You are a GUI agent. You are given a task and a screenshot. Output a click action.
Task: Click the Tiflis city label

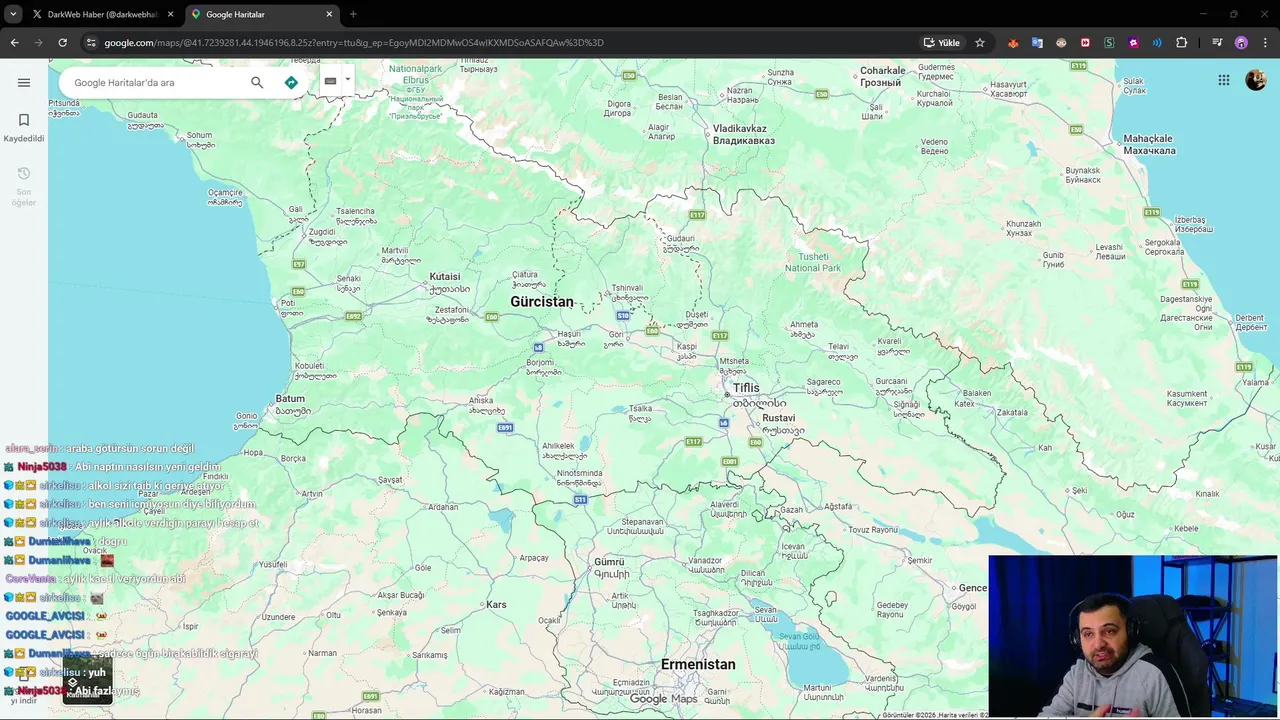tap(746, 388)
